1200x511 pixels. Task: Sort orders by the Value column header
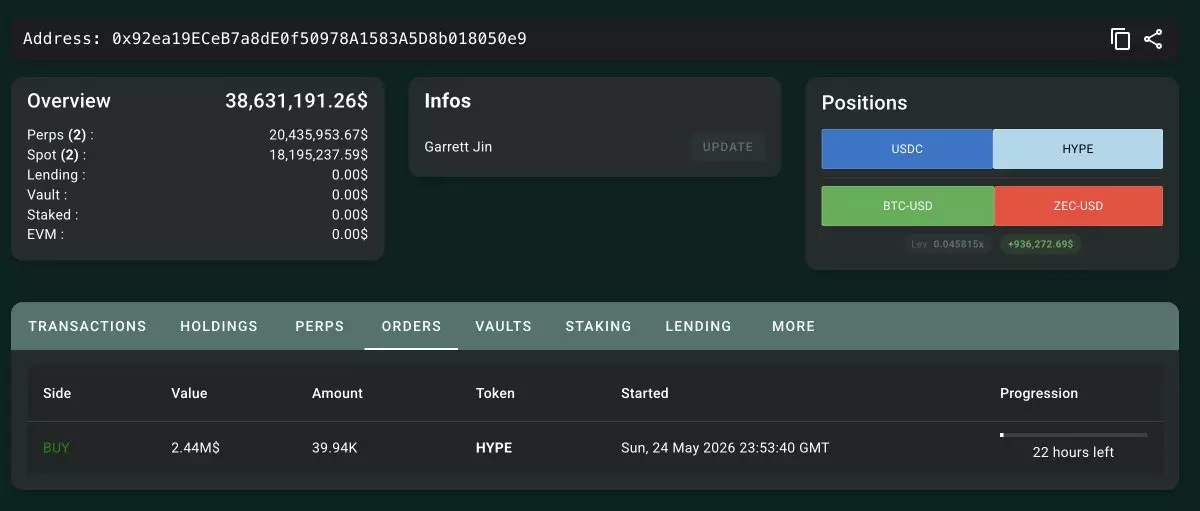[189, 393]
